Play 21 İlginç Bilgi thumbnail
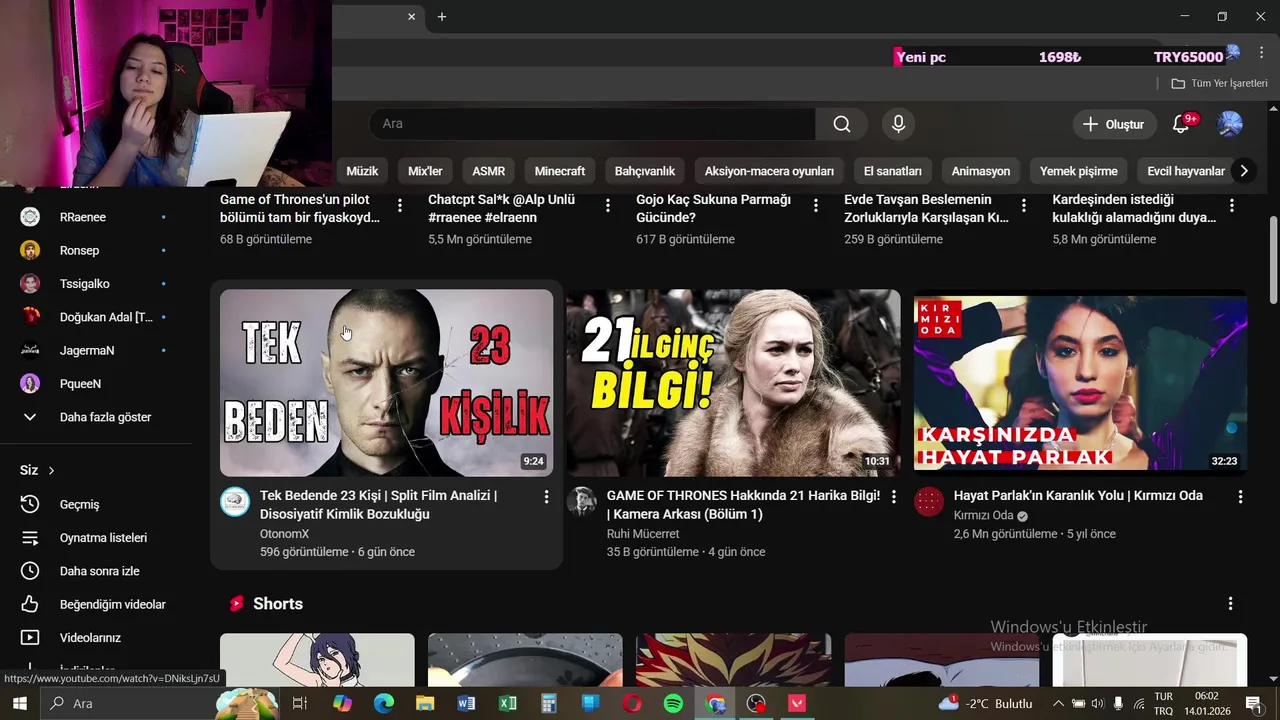The width and height of the screenshot is (1280, 720). tap(733, 383)
